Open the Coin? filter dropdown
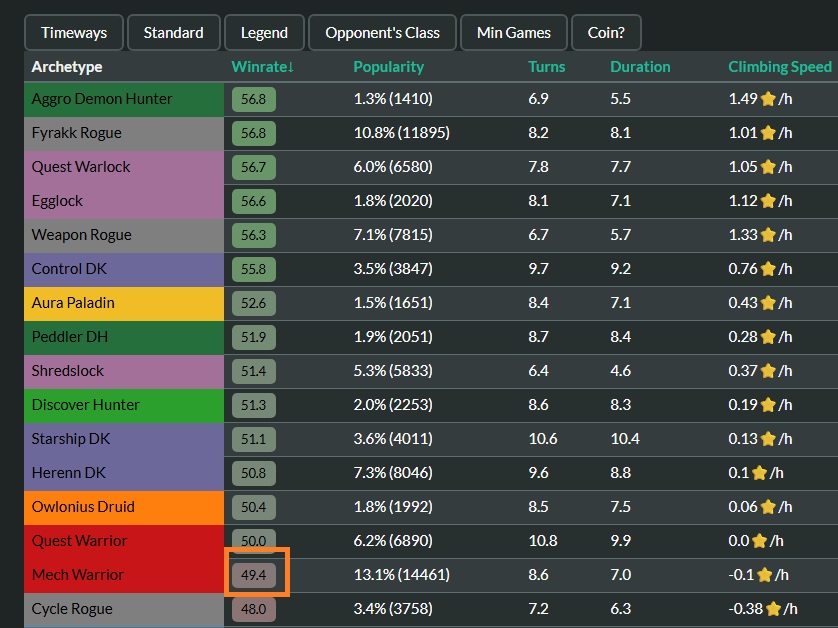 [606, 33]
